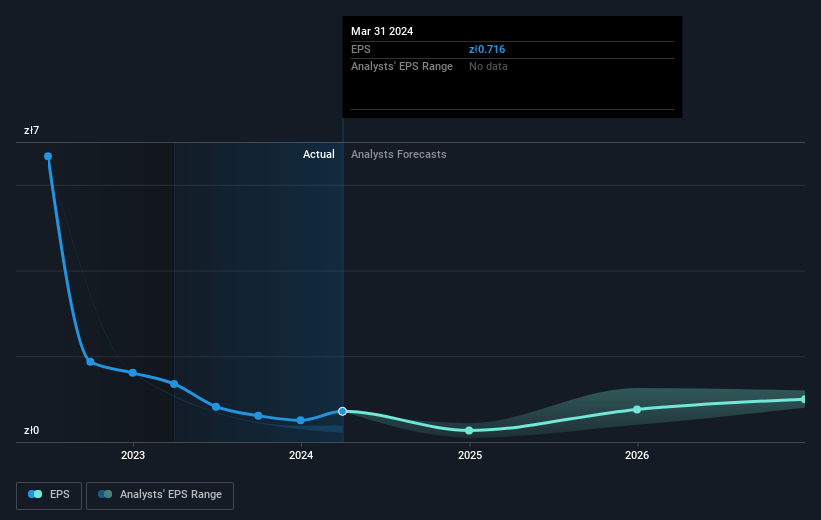Click the Mar 31 2024 highlighted data point
The height and width of the screenshot is (520, 821).
tap(342, 411)
